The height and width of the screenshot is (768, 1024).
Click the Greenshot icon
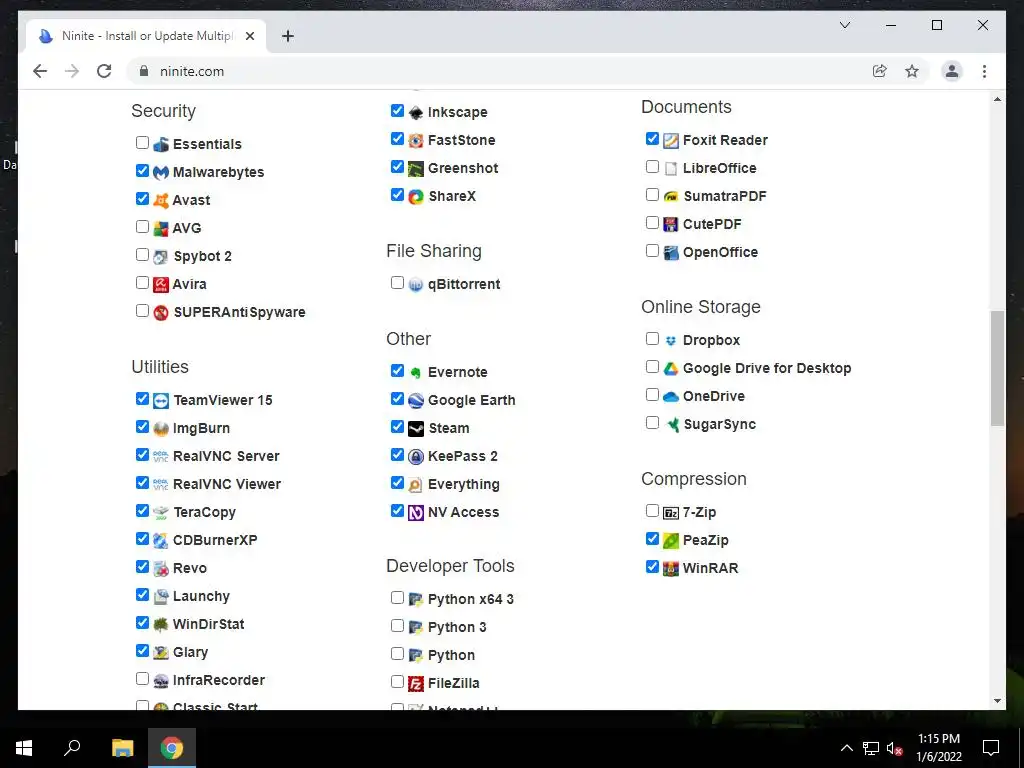click(x=416, y=168)
